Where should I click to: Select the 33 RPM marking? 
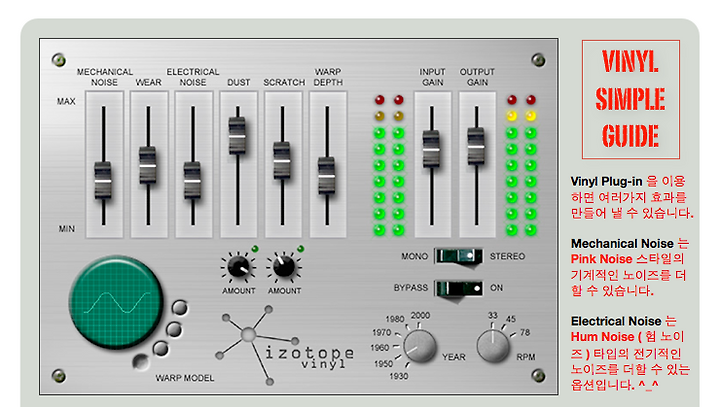point(493,316)
